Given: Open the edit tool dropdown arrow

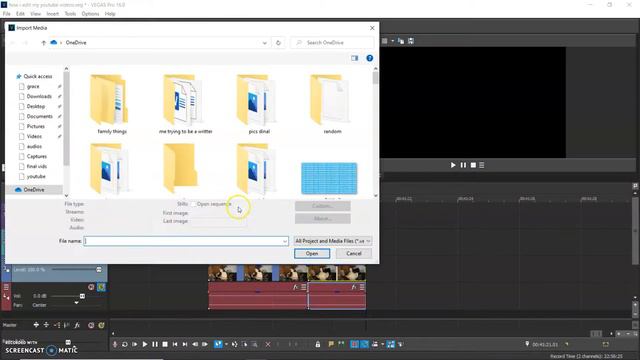Looking at the screenshot, I should point(226,344).
